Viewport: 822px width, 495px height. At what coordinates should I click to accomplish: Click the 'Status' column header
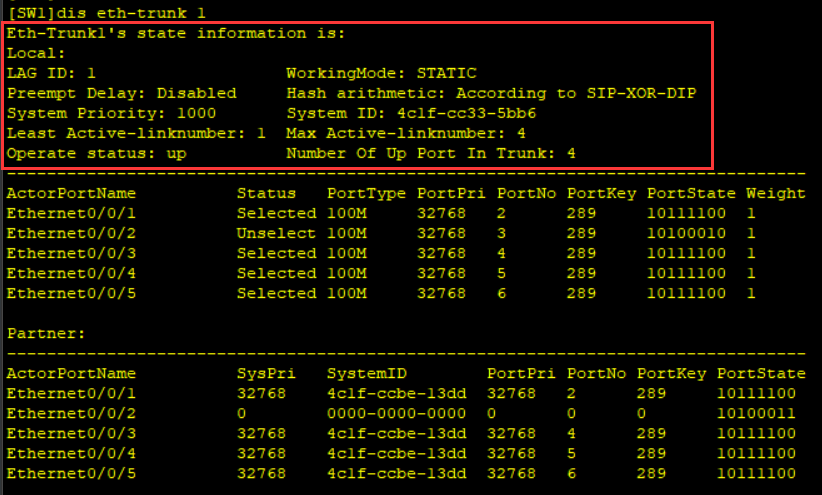(266, 193)
